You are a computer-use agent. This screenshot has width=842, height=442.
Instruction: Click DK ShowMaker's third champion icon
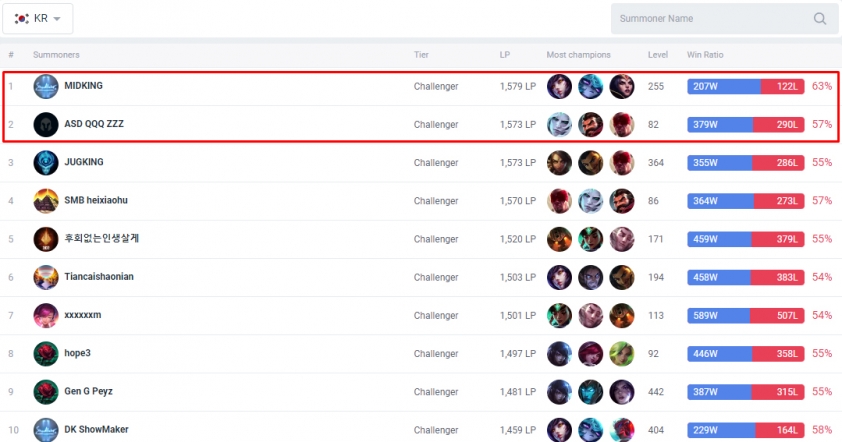622,430
